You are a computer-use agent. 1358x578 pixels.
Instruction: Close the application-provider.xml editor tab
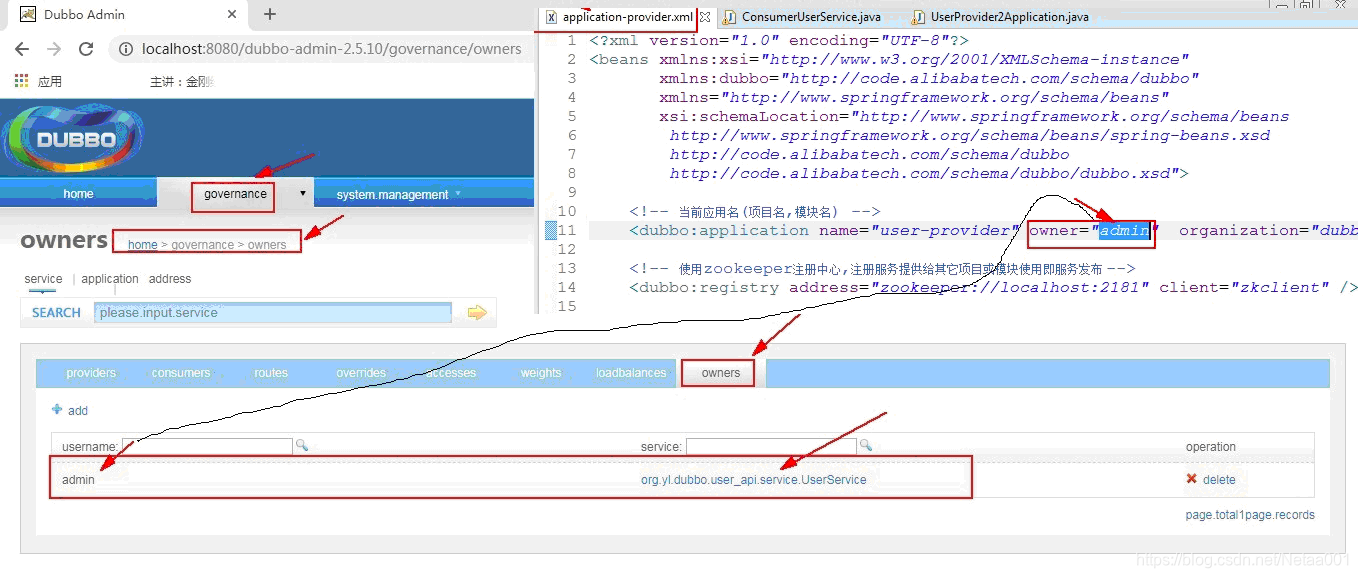click(705, 17)
